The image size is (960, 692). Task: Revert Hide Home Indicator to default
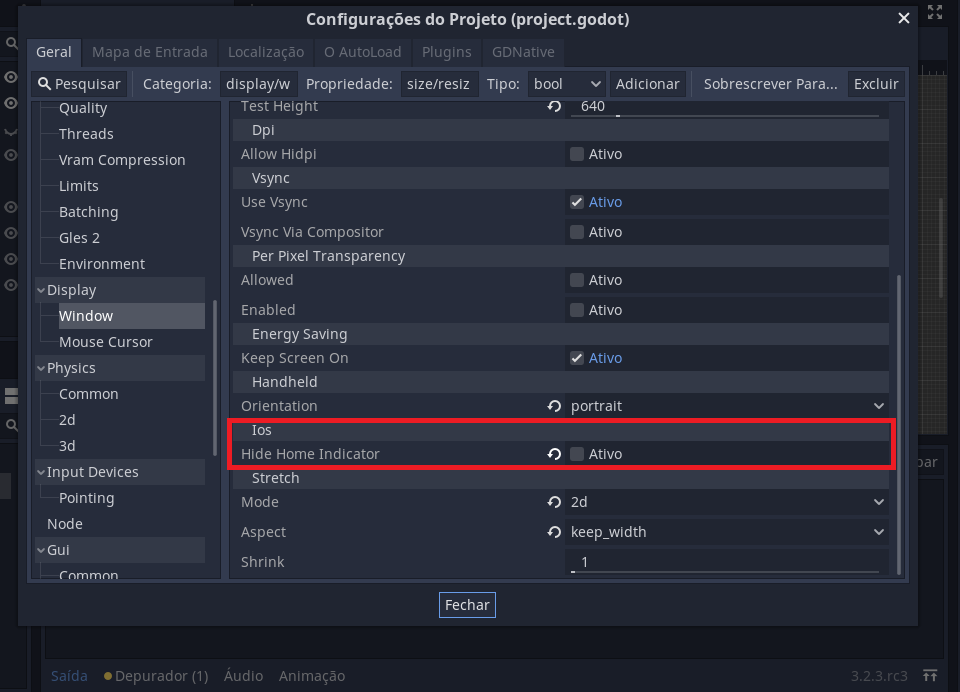coord(554,454)
